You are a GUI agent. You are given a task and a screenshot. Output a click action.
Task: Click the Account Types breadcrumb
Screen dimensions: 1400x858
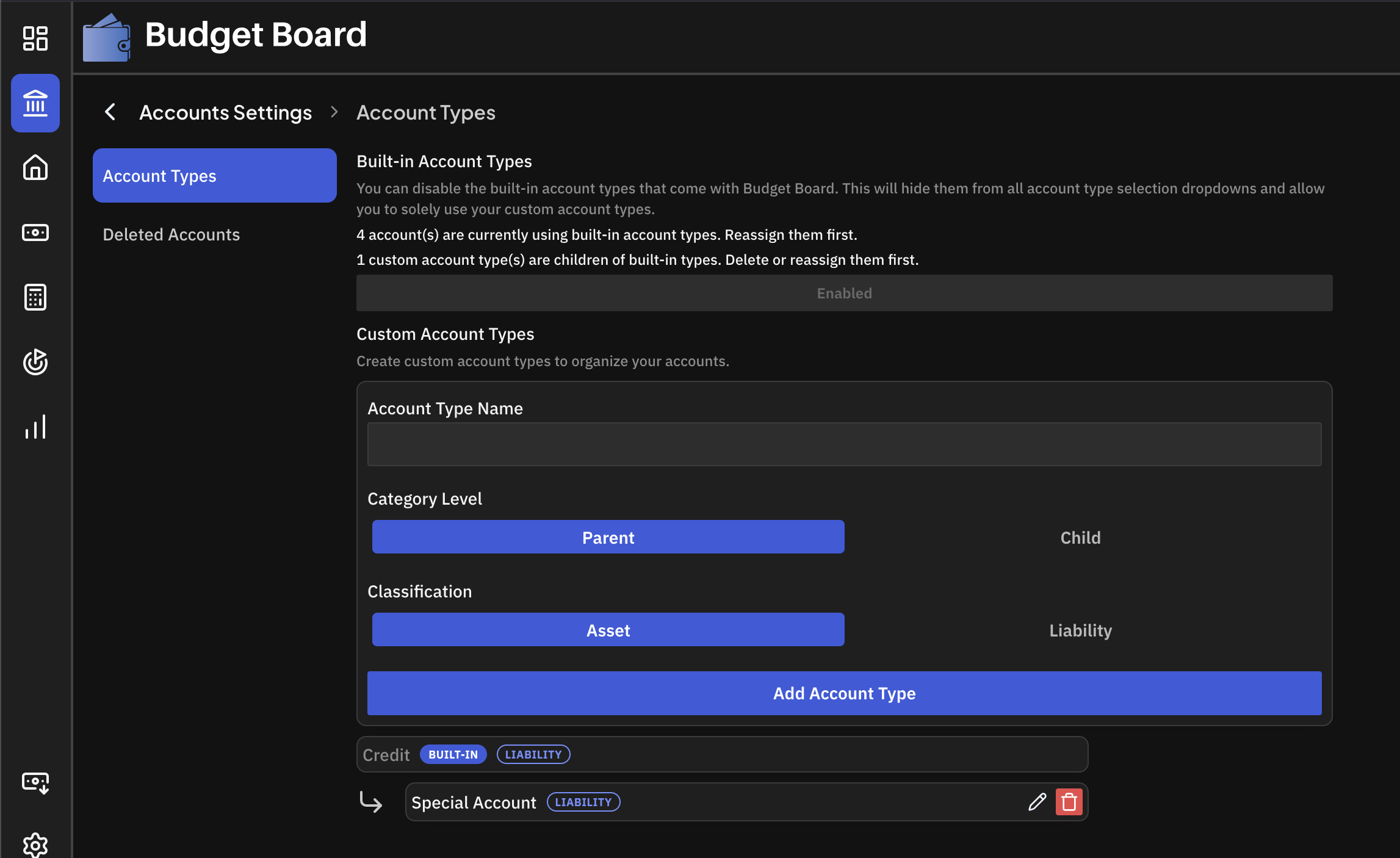click(x=425, y=112)
